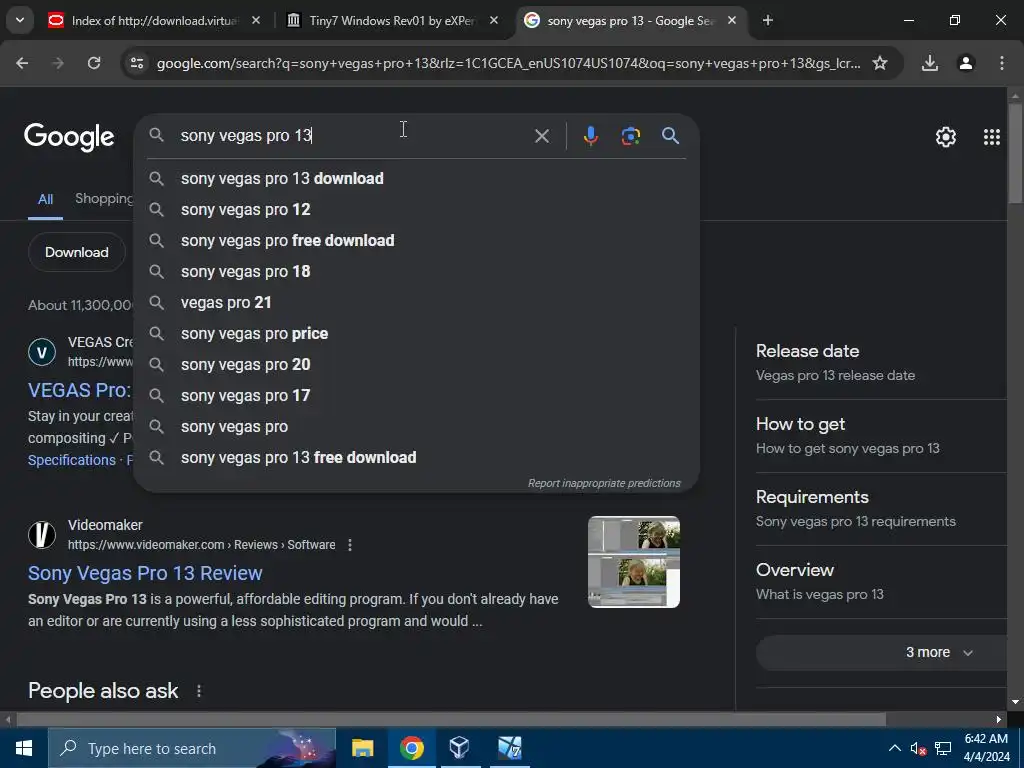Open a new browser tab
The height and width of the screenshot is (768, 1024).
(x=768, y=21)
